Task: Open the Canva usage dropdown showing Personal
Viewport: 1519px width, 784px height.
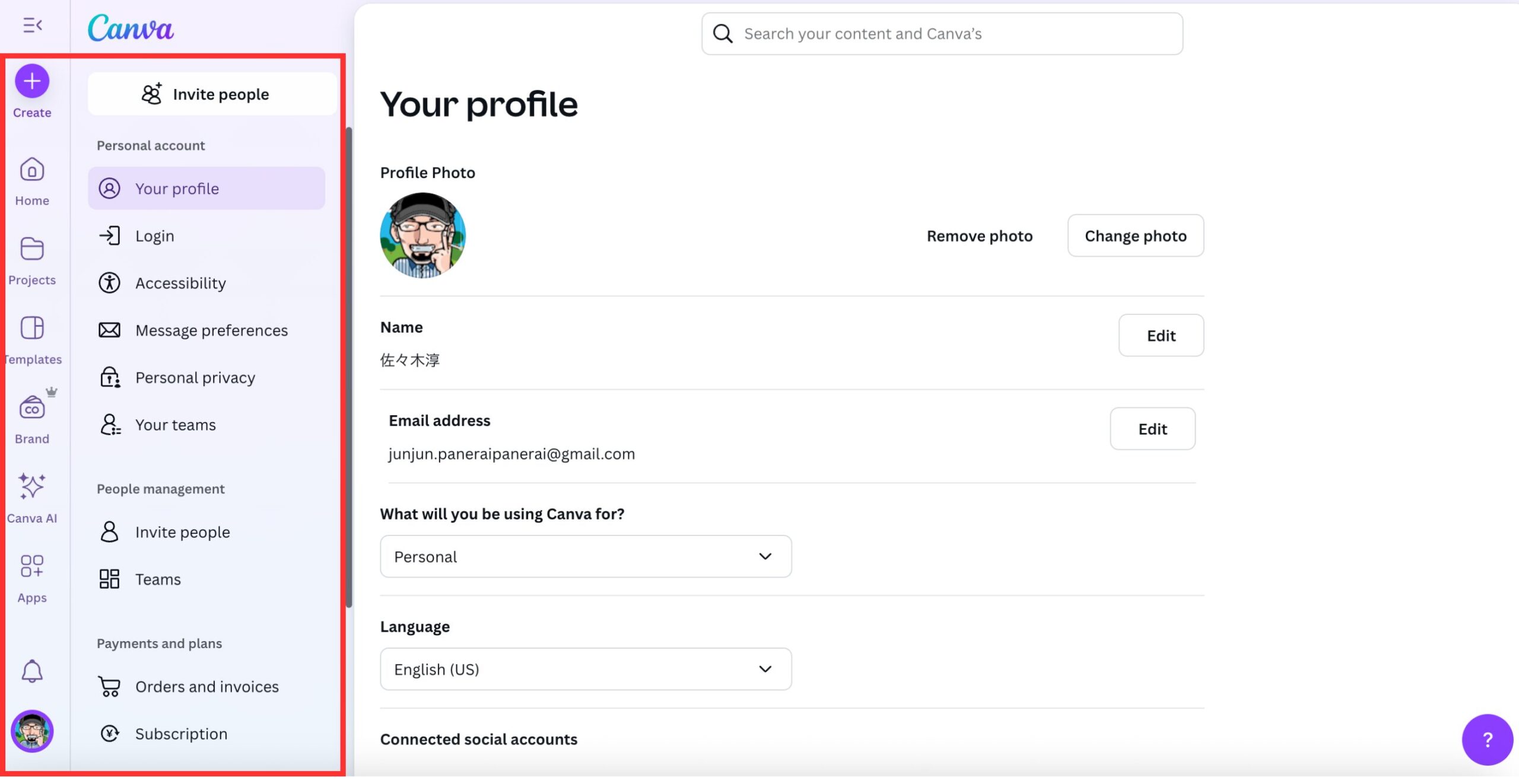Action: click(x=586, y=557)
